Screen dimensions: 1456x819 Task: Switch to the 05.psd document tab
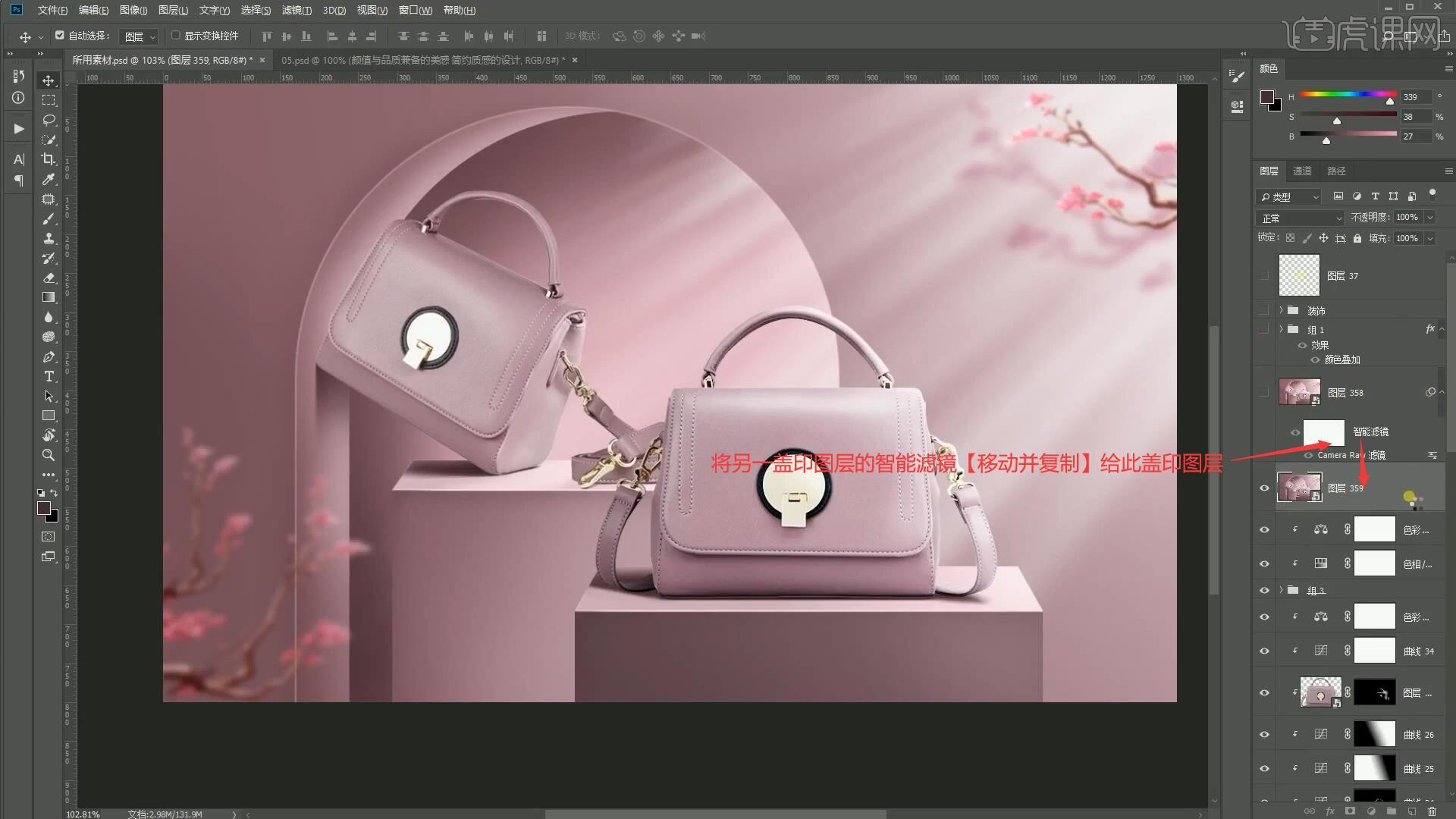421,60
